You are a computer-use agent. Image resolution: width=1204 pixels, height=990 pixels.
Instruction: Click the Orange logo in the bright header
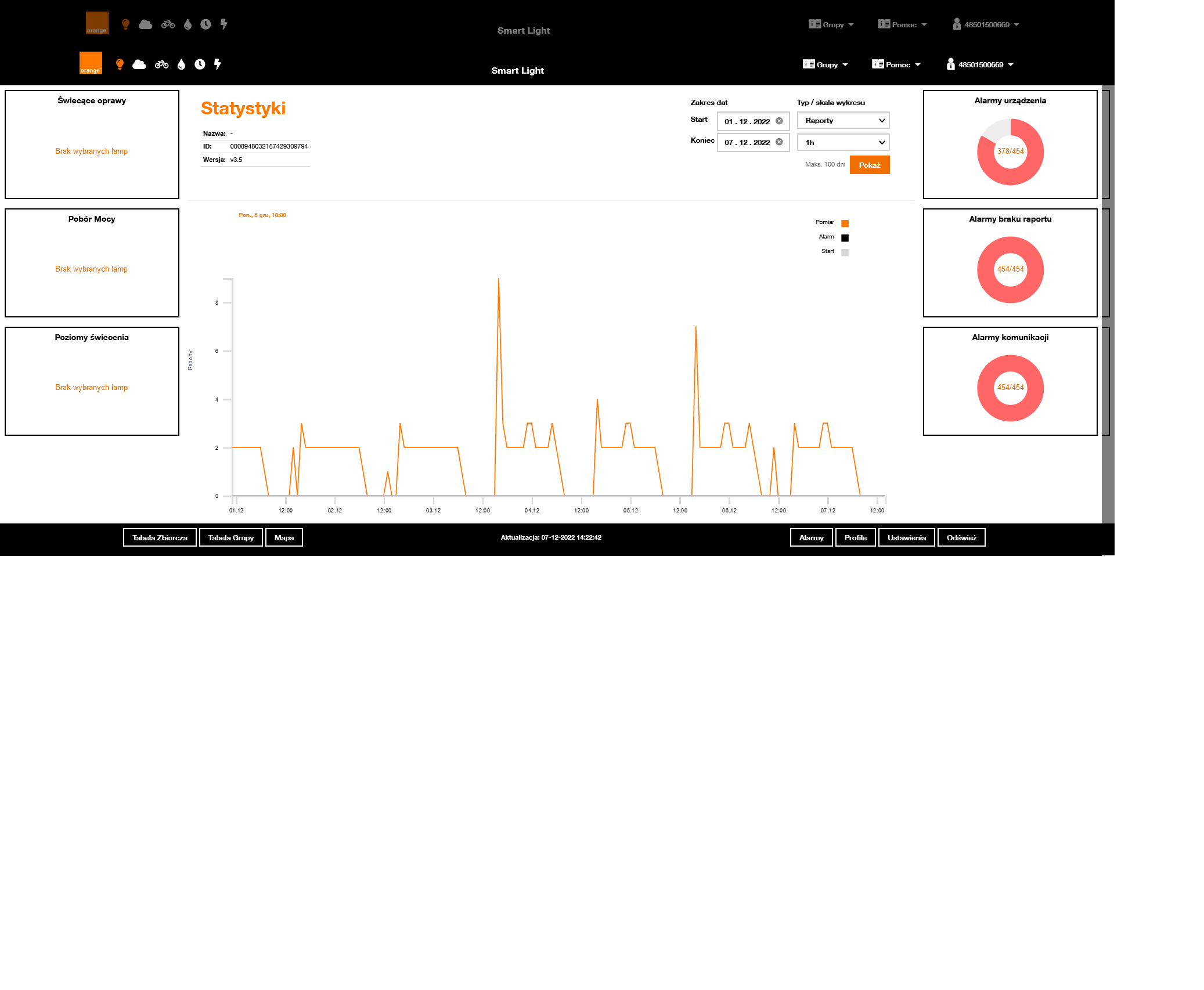coord(91,63)
